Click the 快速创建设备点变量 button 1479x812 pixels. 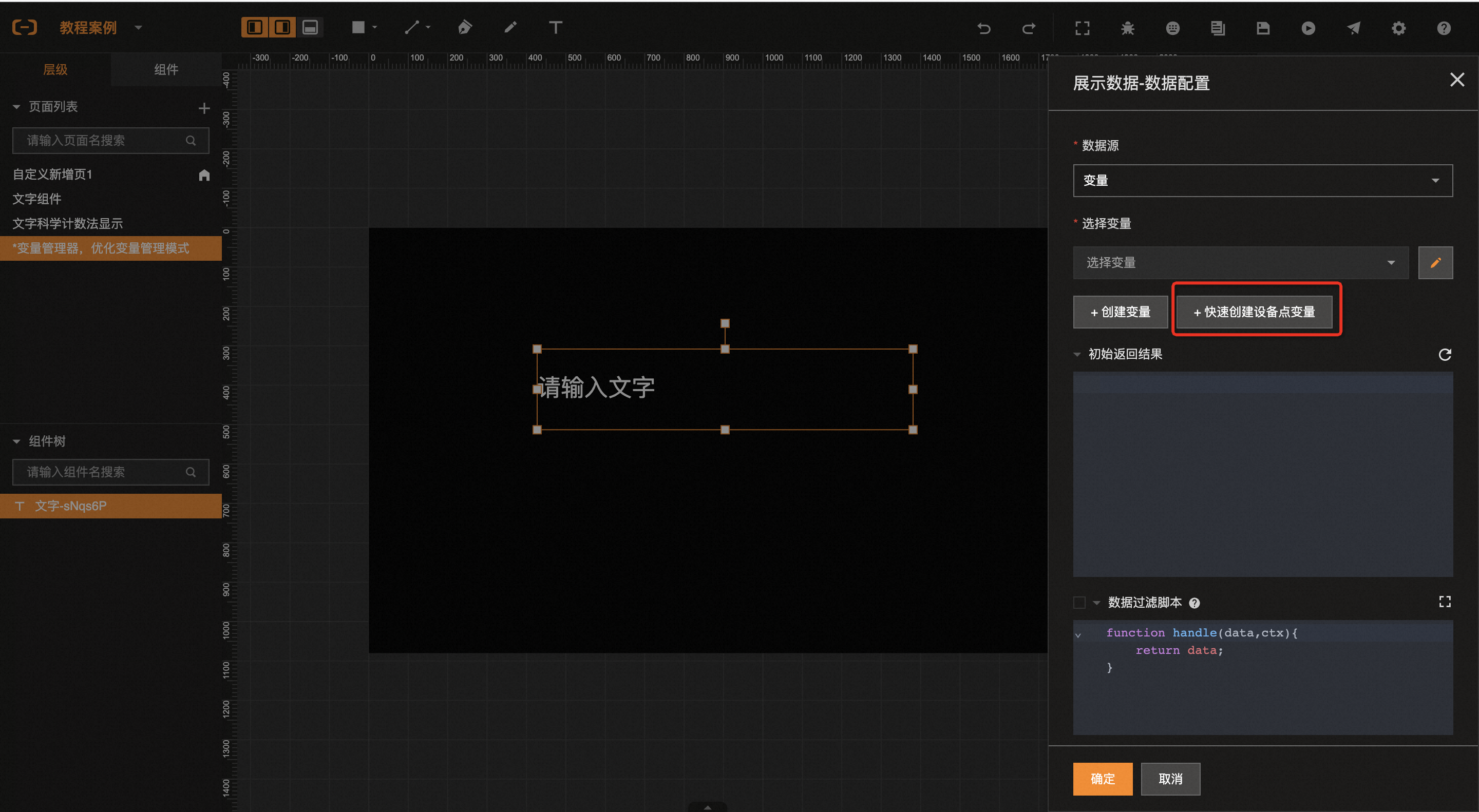click(1254, 312)
